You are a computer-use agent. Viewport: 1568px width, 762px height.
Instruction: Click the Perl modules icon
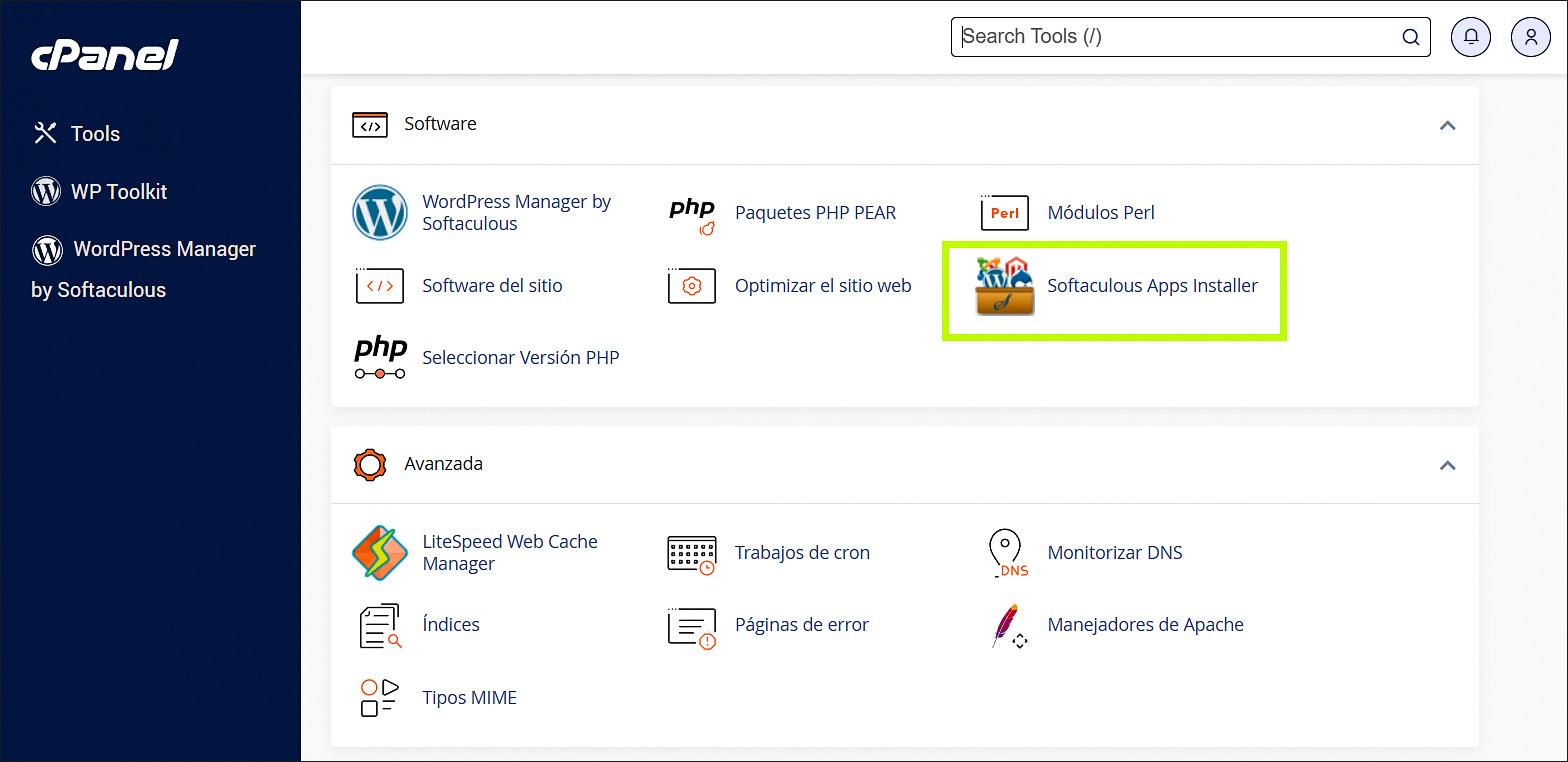[1004, 212]
